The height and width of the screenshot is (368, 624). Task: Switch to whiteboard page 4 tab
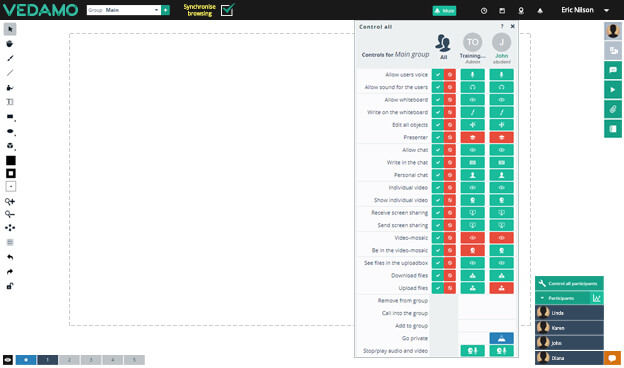tap(113, 360)
